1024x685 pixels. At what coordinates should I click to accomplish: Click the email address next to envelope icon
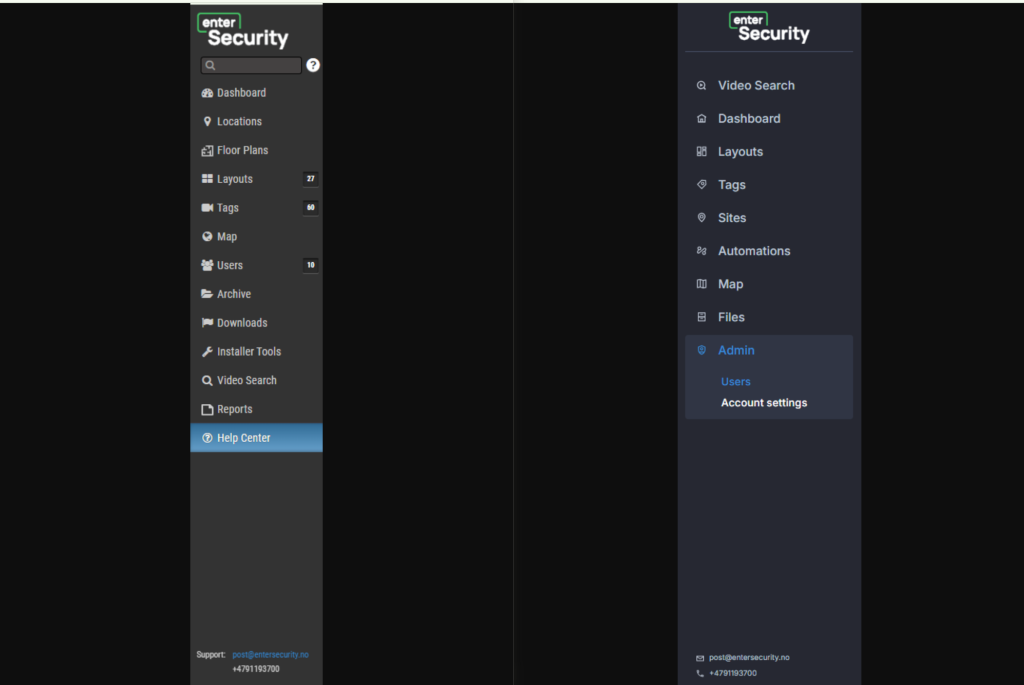(x=749, y=657)
